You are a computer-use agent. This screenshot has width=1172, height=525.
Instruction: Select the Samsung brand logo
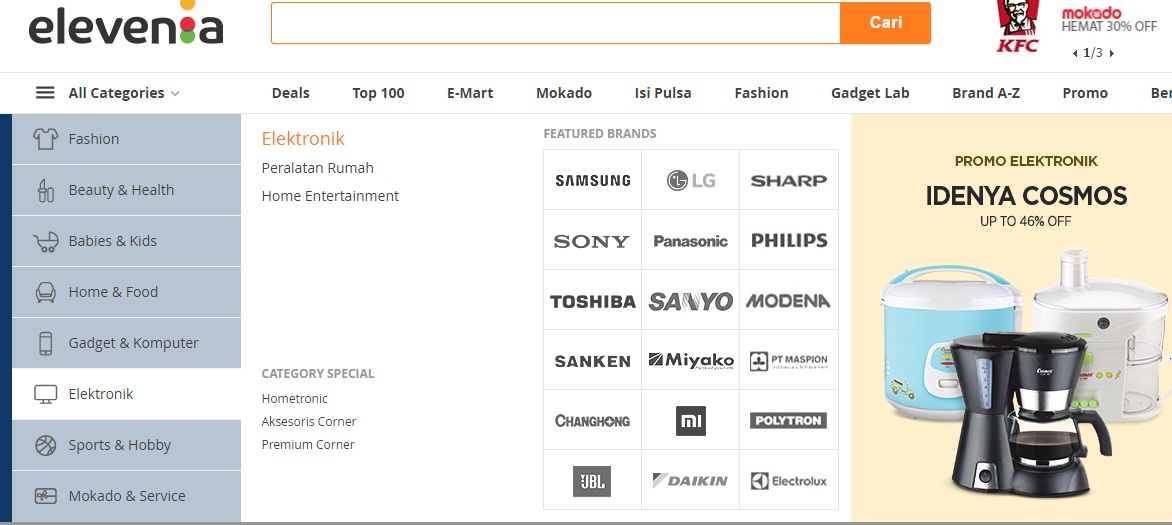tap(593, 180)
